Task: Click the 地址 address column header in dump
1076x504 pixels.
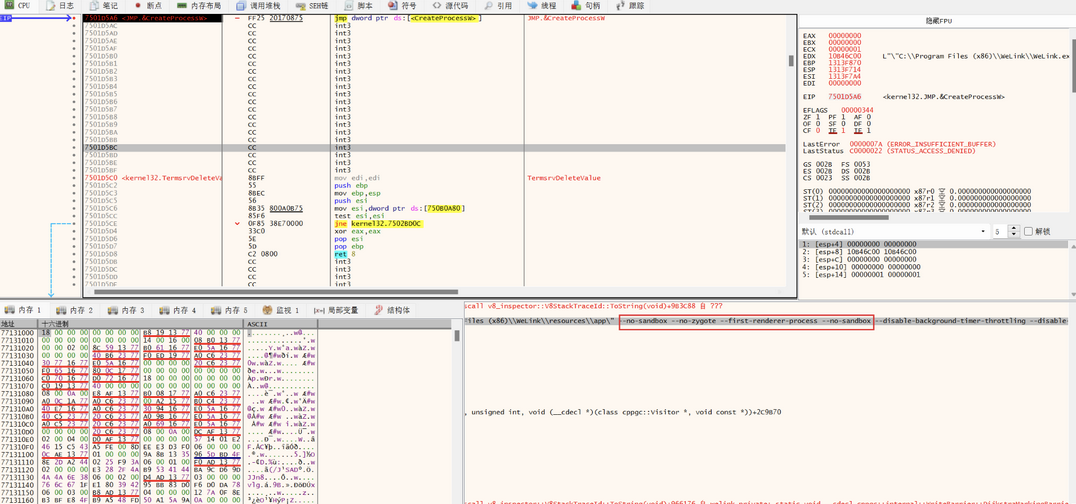Action: pos(19,323)
